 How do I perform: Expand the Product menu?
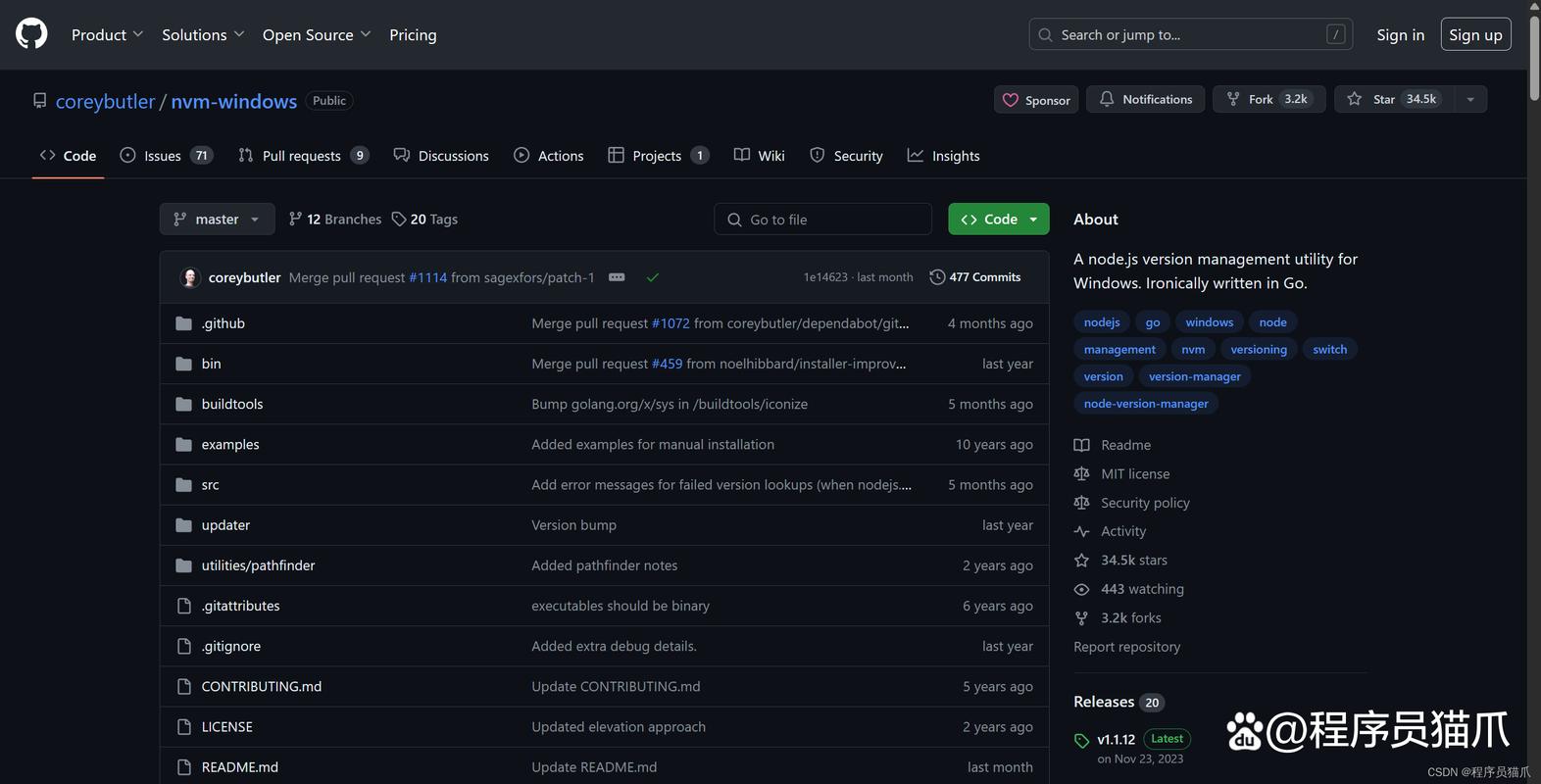click(x=108, y=34)
